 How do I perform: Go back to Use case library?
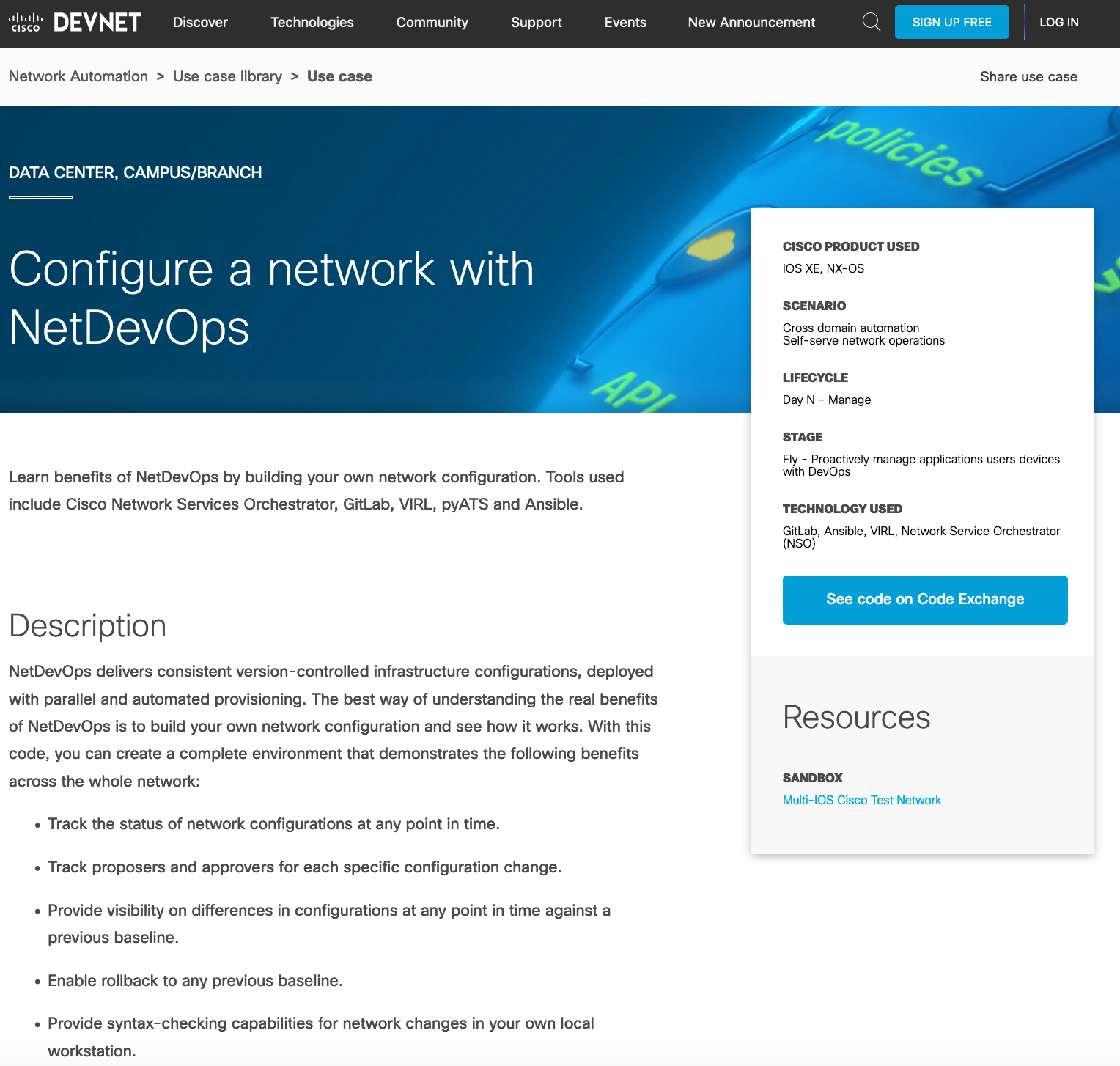pos(227,77)
